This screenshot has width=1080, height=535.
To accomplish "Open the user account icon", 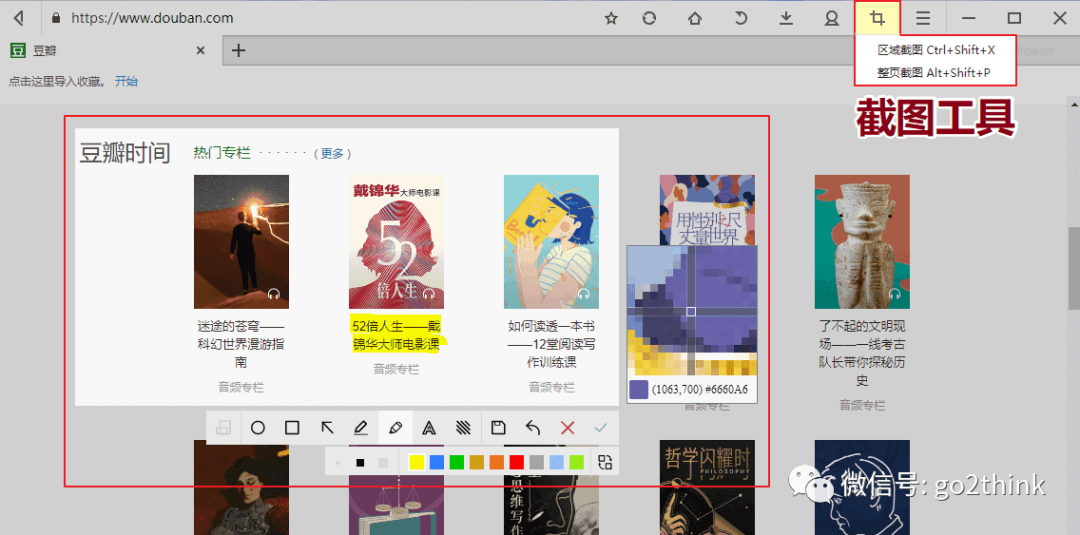I will (x=831, y=19).
